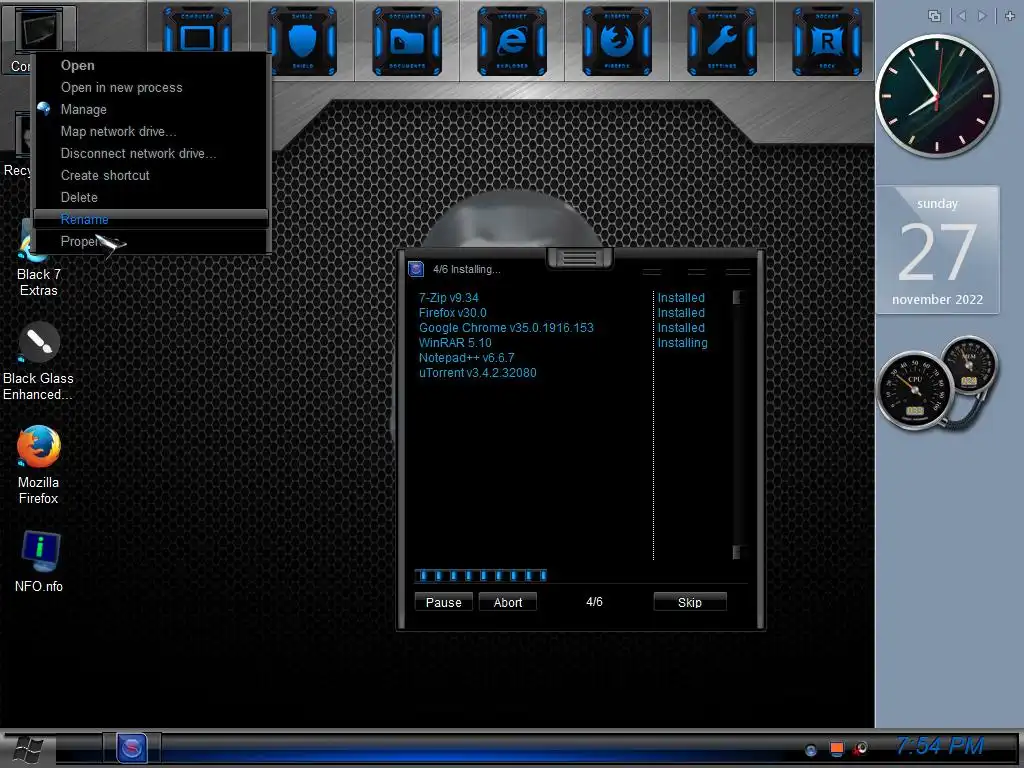
Task: Open the Documents folder dock icon
Action: [x=407, y=40]
